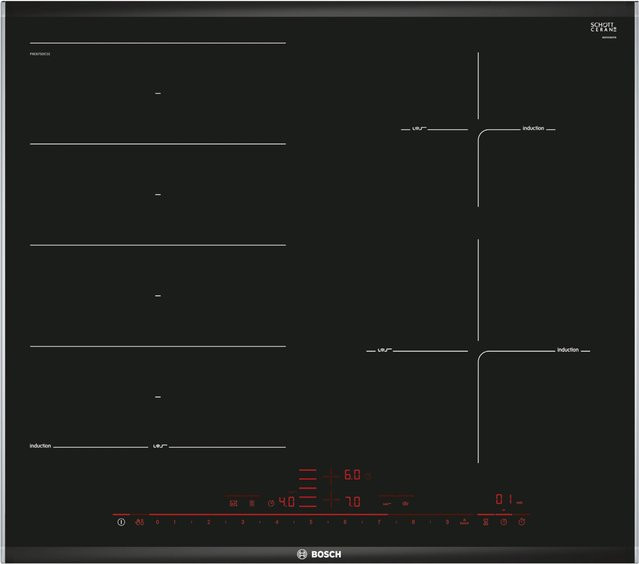Tap the 01 timer display
The width and height of the screenshot is (639, 564).
pos(504,499)
